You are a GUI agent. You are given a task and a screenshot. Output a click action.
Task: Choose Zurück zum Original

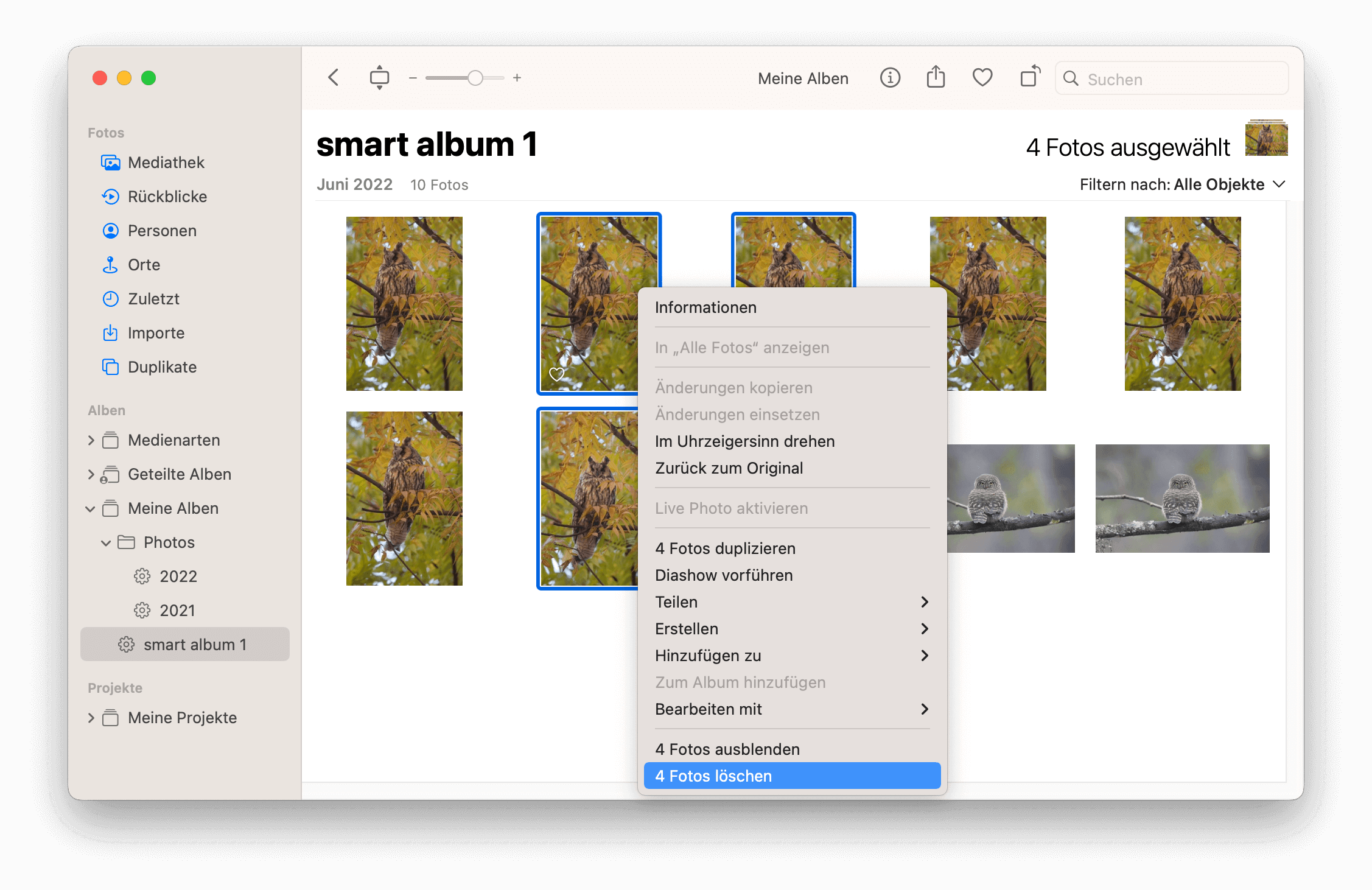click(x=792, y=468)
